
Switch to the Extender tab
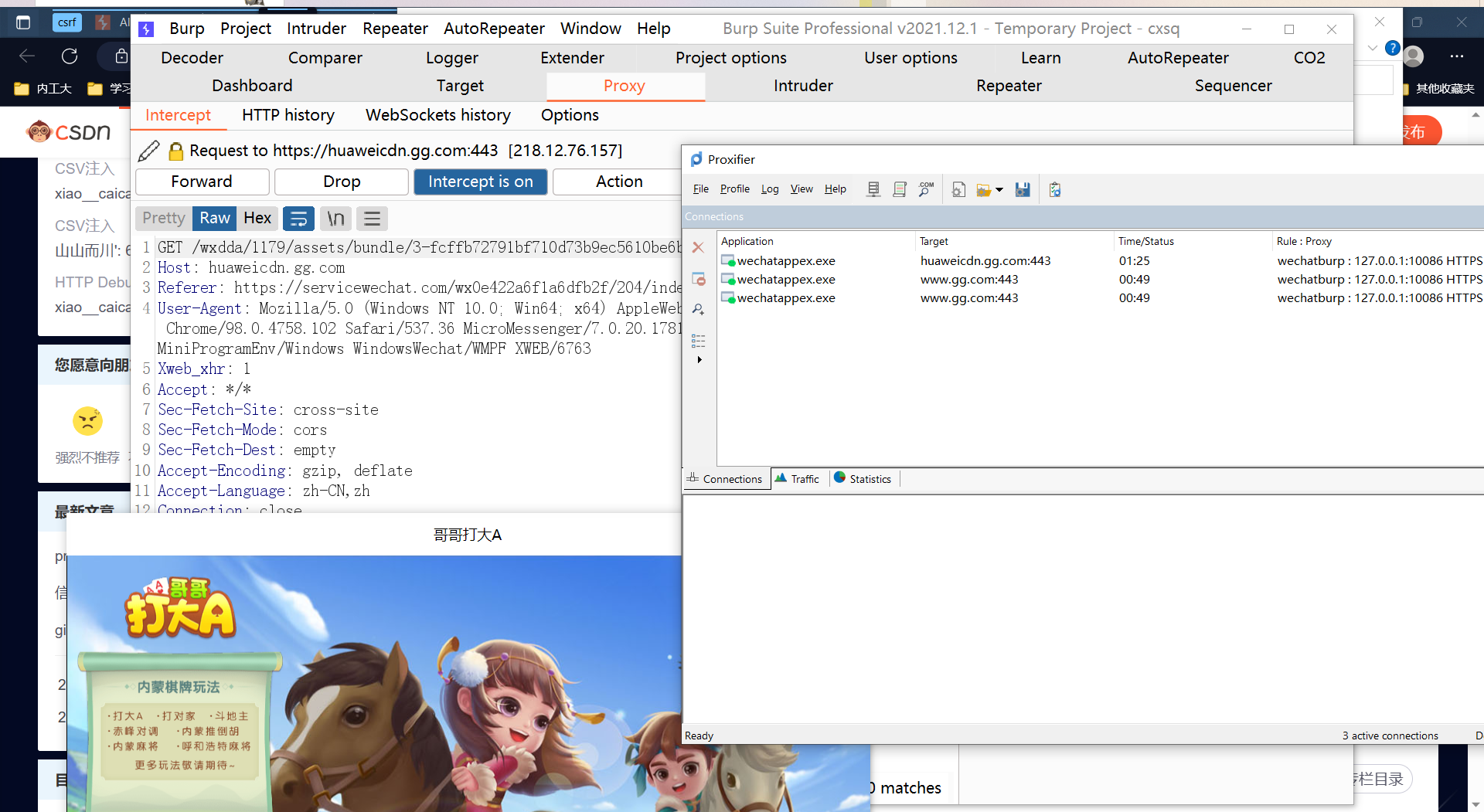(x=572, y=58)
